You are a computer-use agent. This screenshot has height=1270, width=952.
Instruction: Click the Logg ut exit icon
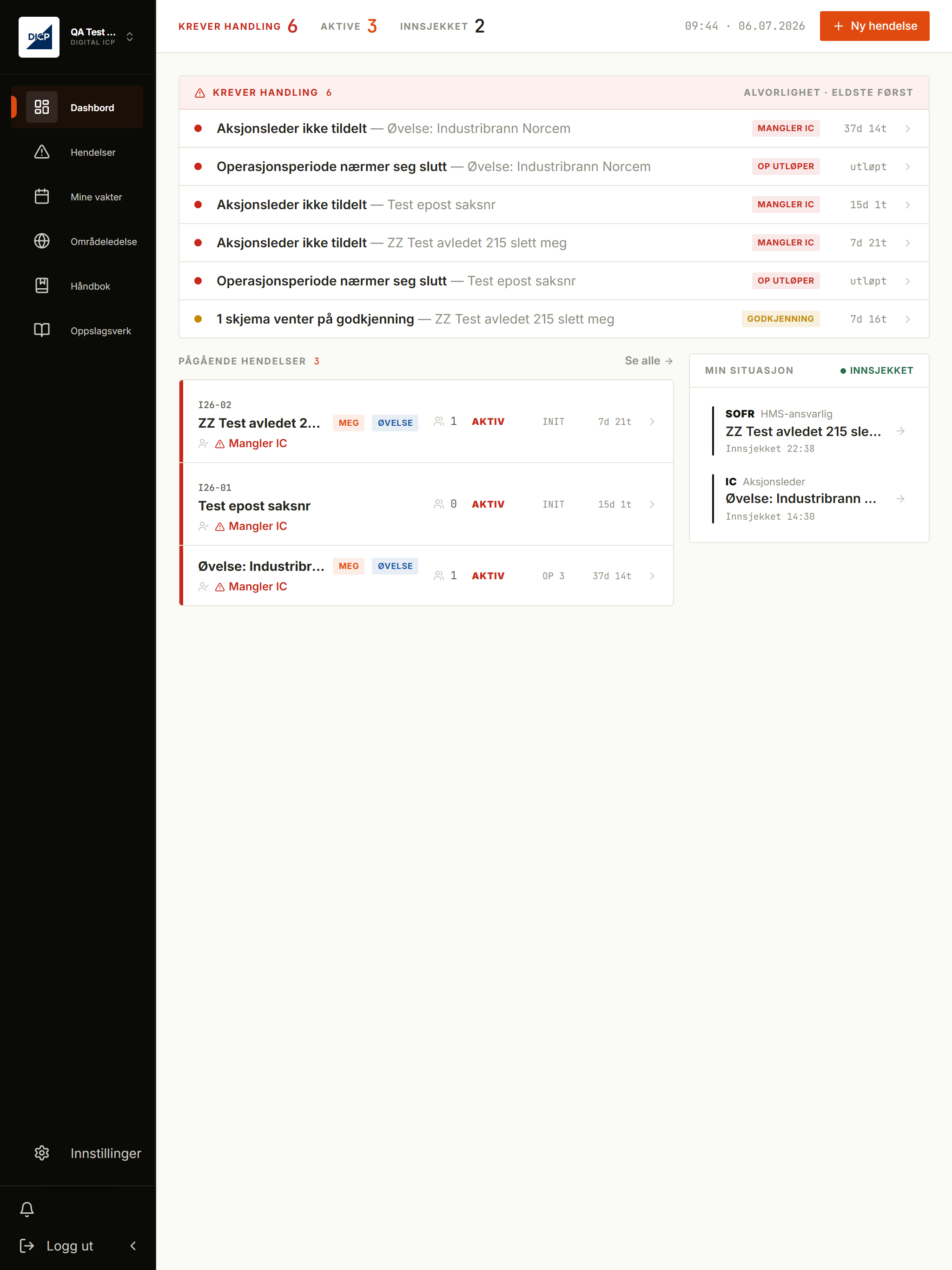(x=27, y=1245)
